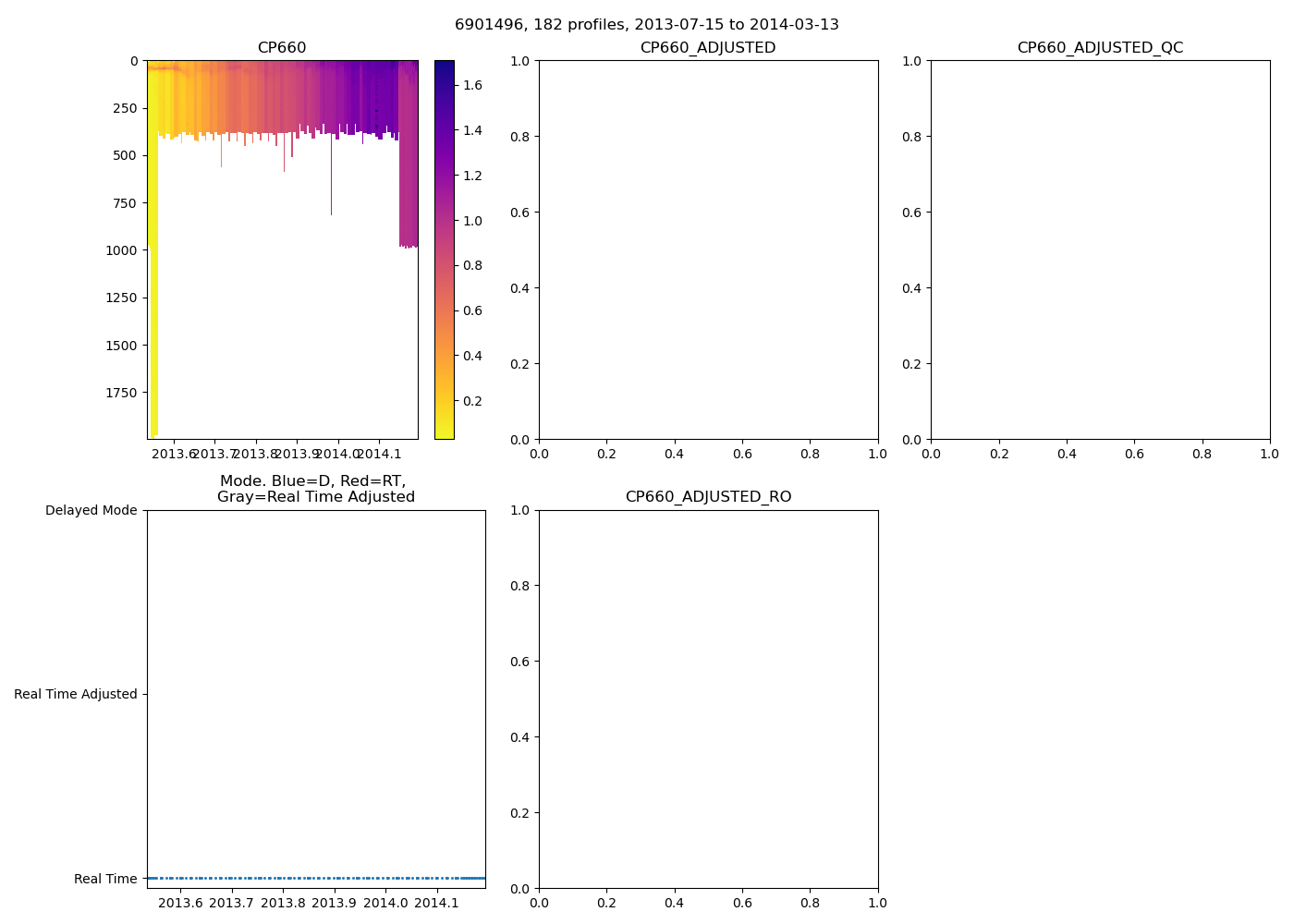This screenshot has width=1294, height=924.
Task: Click inside the empty CP660_ADJUSTED_QC axes
Action: click(x=1099, y=249)
